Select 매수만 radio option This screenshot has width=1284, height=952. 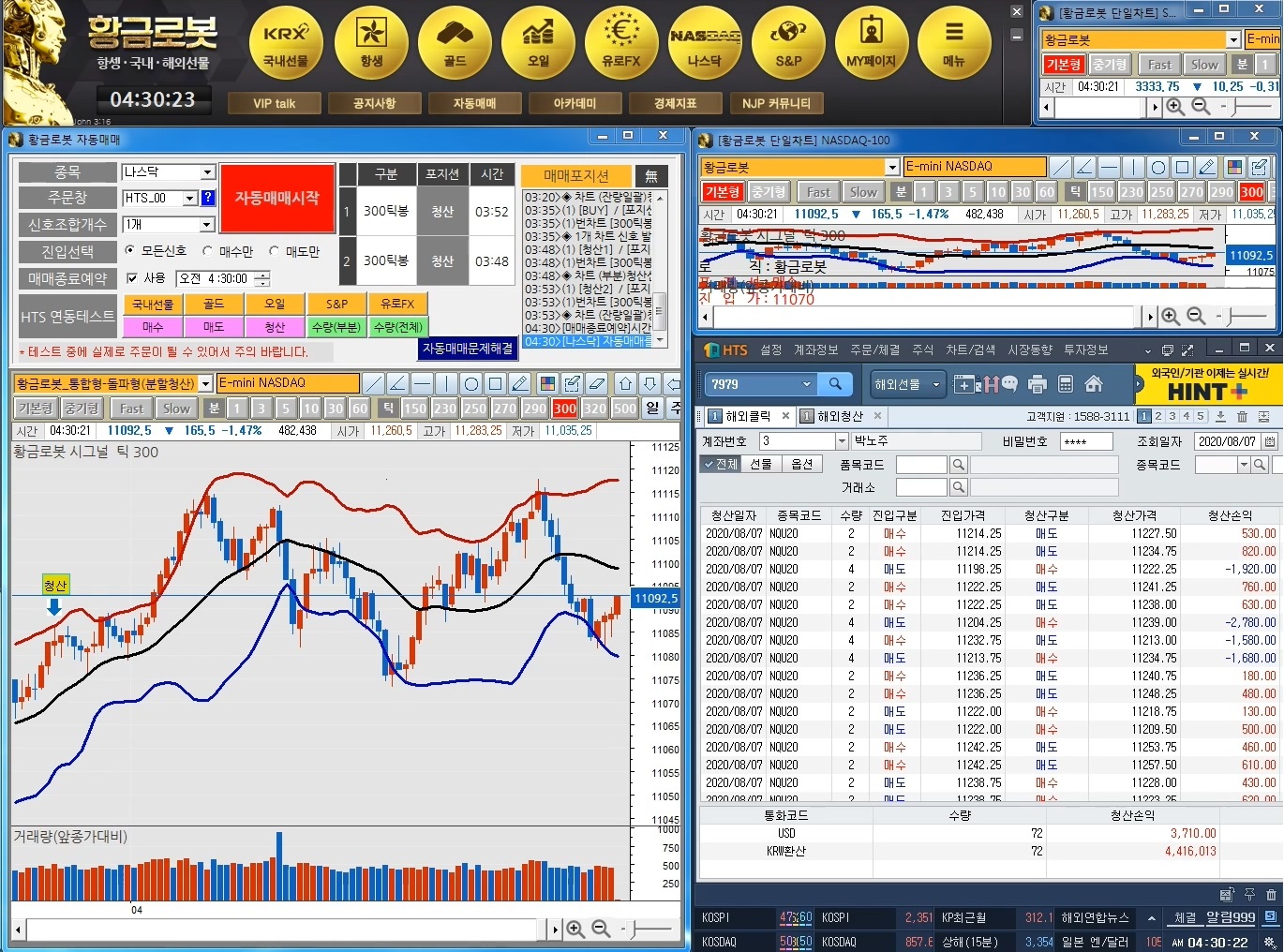(207, 251)
